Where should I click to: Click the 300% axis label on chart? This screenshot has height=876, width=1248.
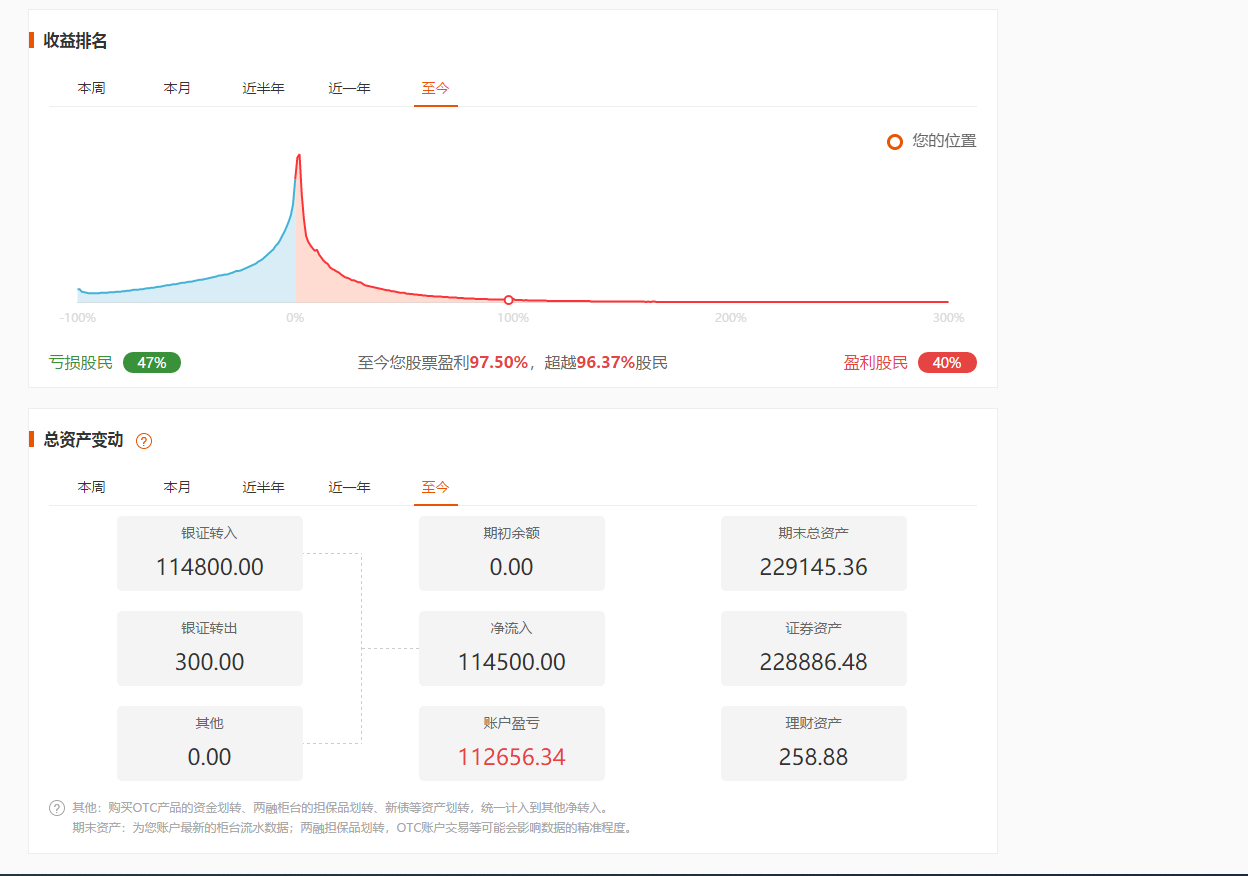(x=948, y=318)
